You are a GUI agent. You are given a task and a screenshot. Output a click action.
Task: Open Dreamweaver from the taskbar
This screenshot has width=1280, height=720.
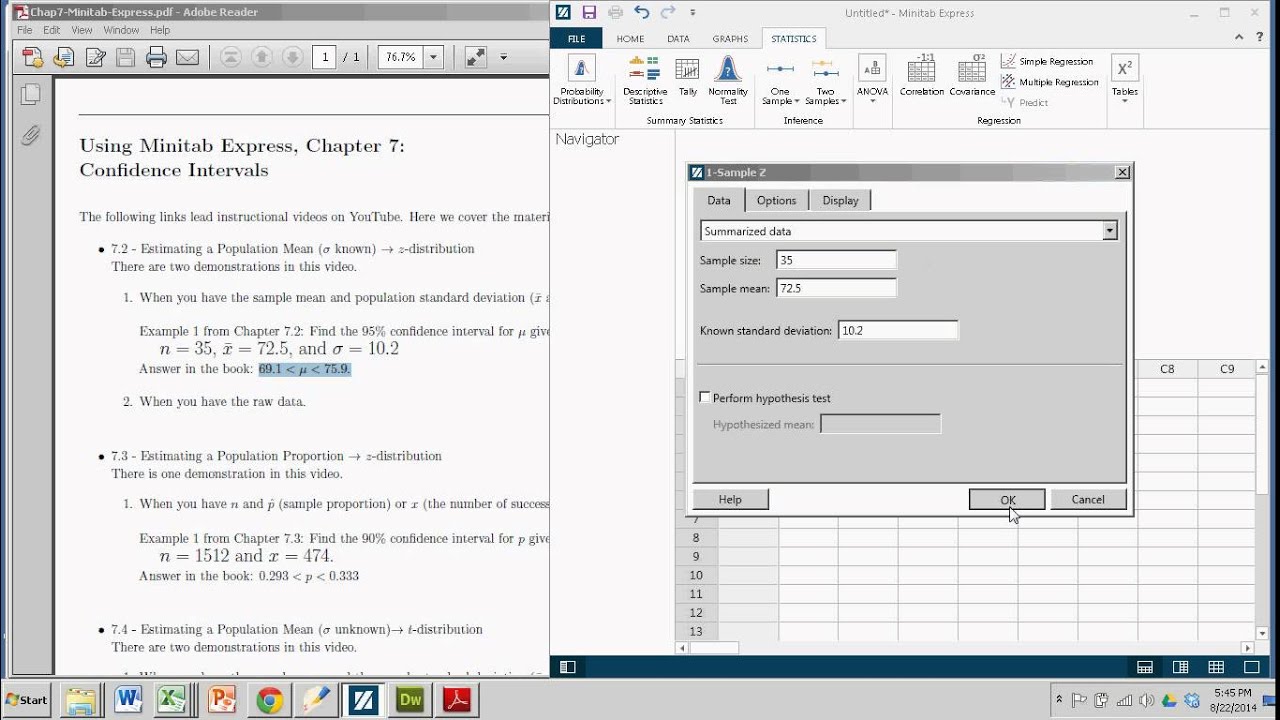[x=410, y=700]
